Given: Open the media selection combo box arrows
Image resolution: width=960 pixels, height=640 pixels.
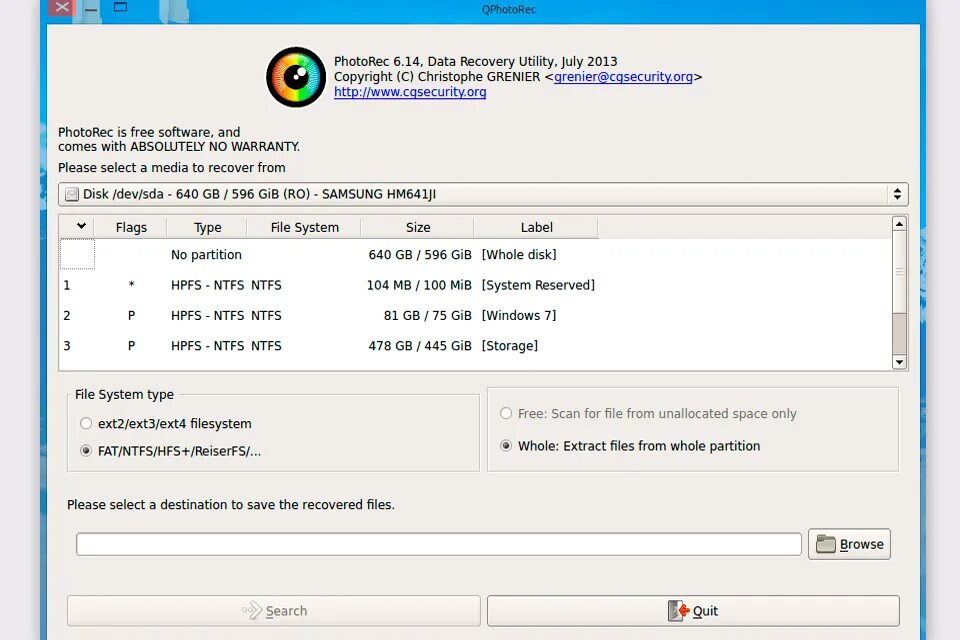Looking at the screenshot, I should click(897, 194).
